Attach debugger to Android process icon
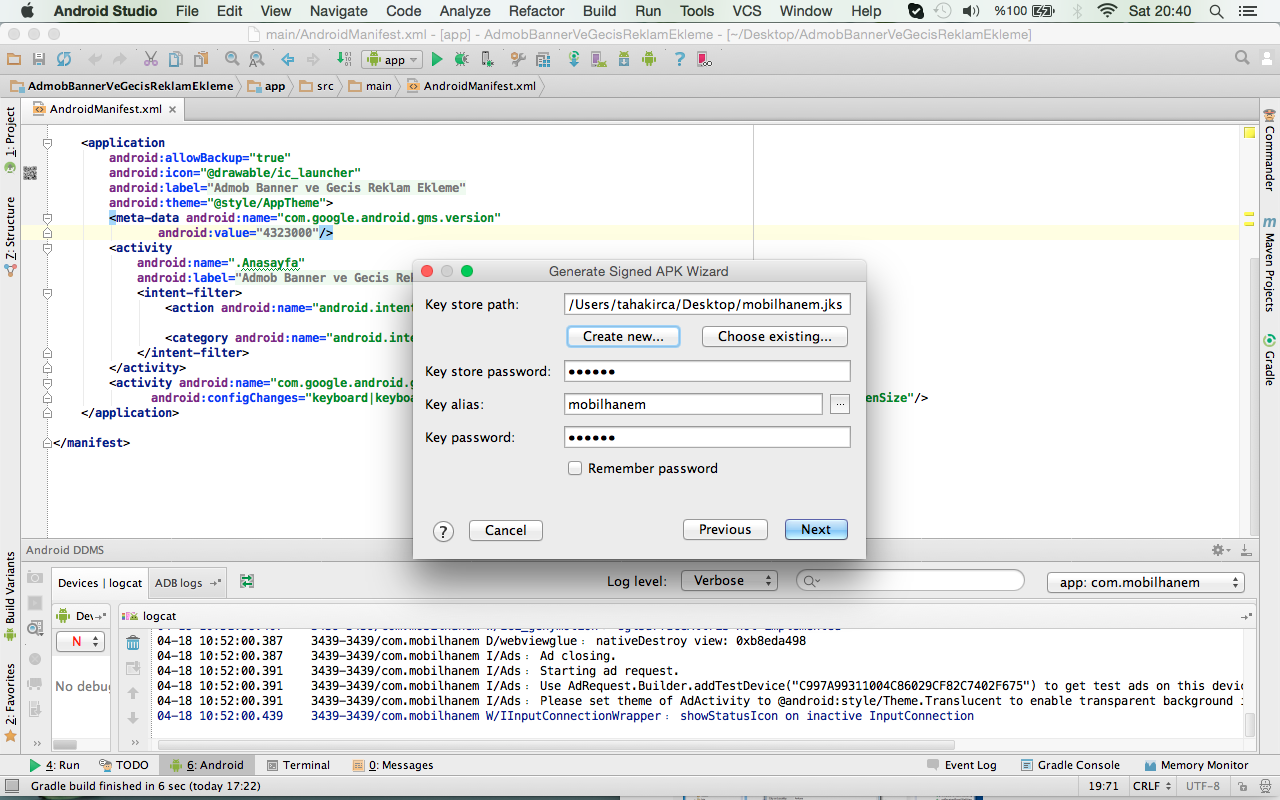Image resolution: width=1280 pixels, height=800 pixels. pyautogui.click(x=486, y=60)
